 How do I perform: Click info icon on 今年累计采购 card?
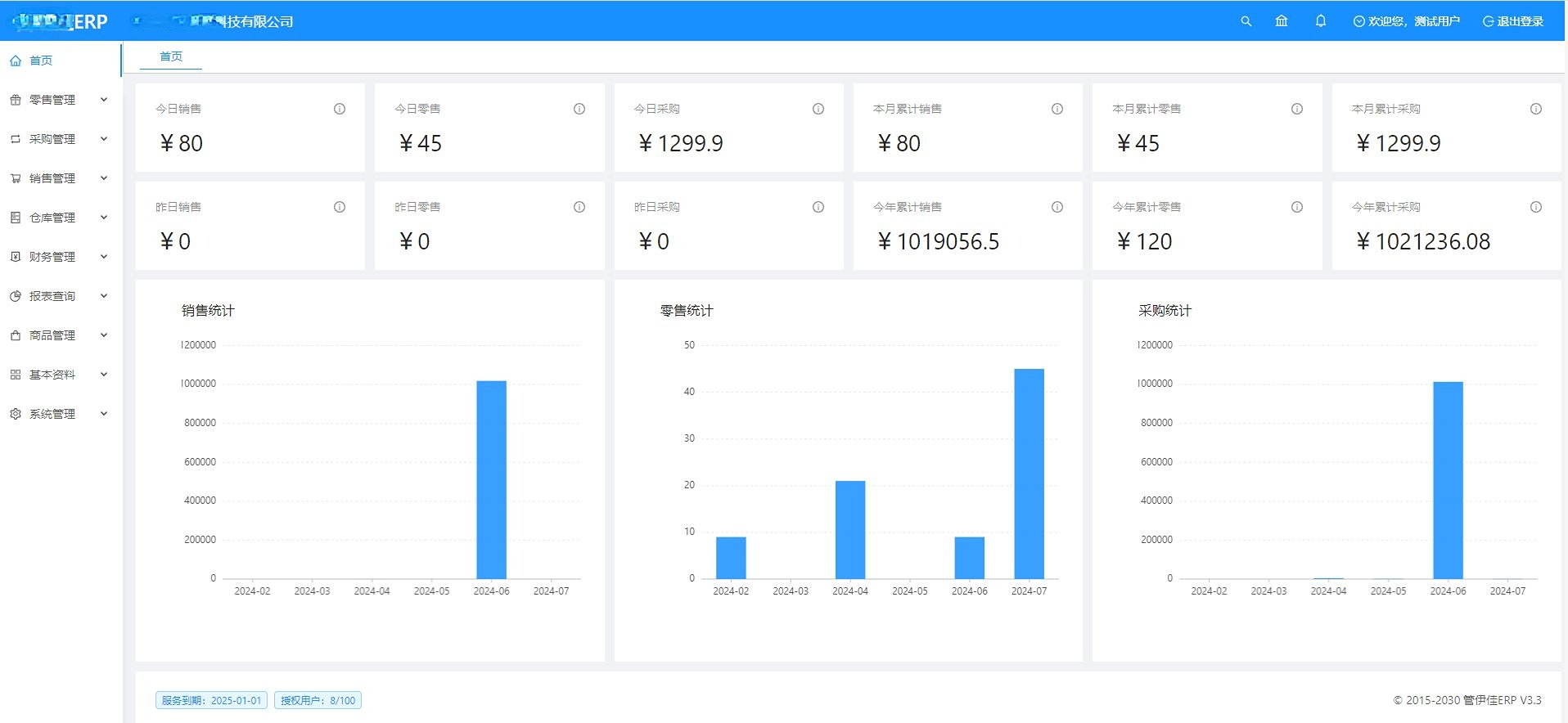coord(1536,207)
